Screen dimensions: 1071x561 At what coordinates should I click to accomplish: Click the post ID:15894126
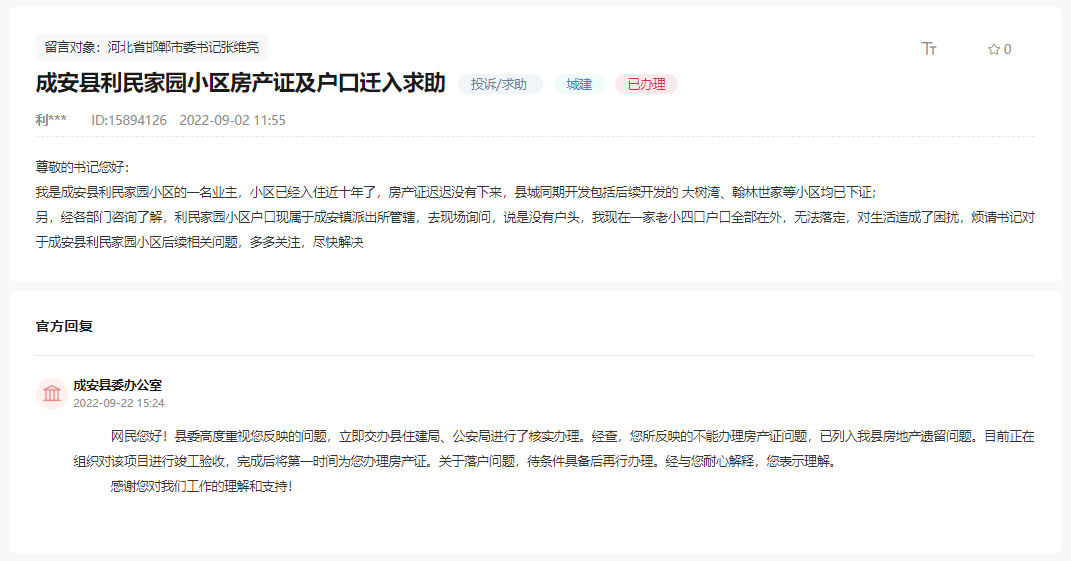click(129, 120)
